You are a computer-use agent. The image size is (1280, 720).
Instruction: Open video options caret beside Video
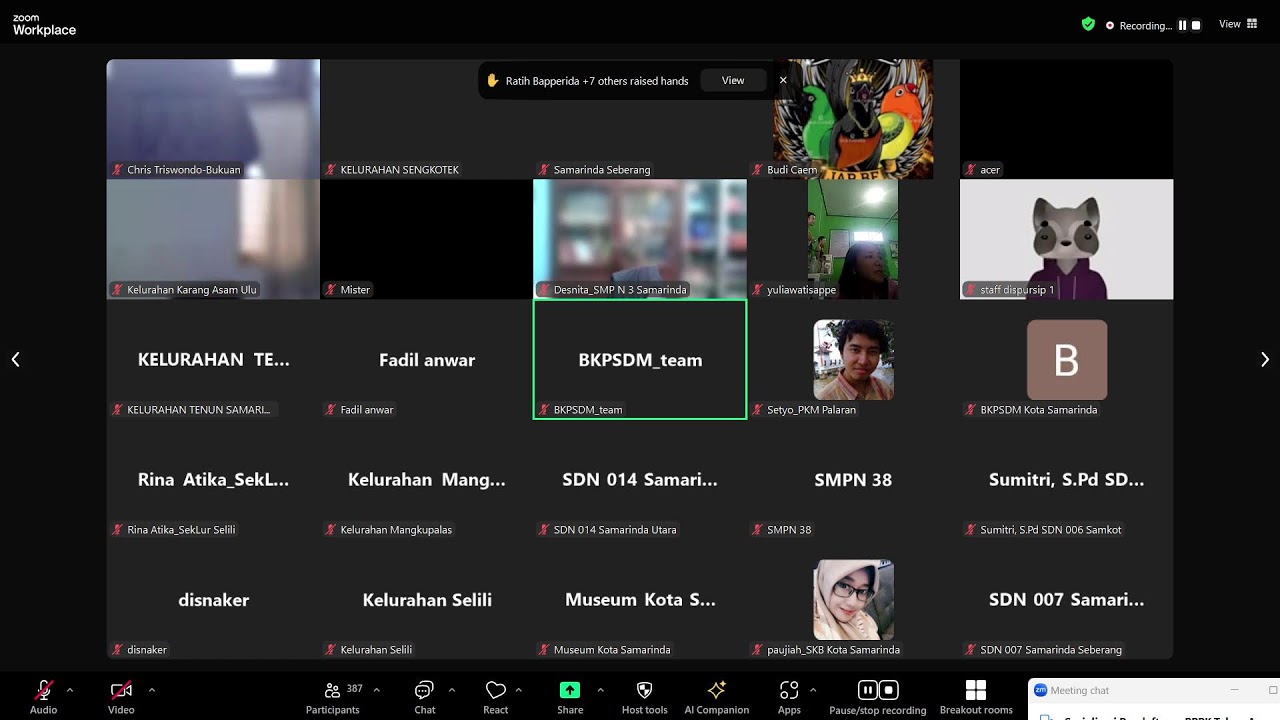[x=152, y=690]
